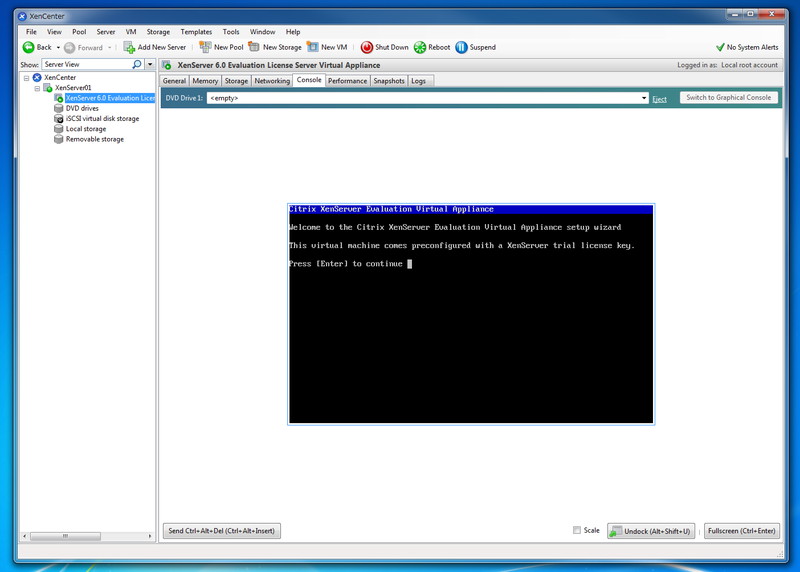
Task: Switch to the General tab
Action: (174, 81)
